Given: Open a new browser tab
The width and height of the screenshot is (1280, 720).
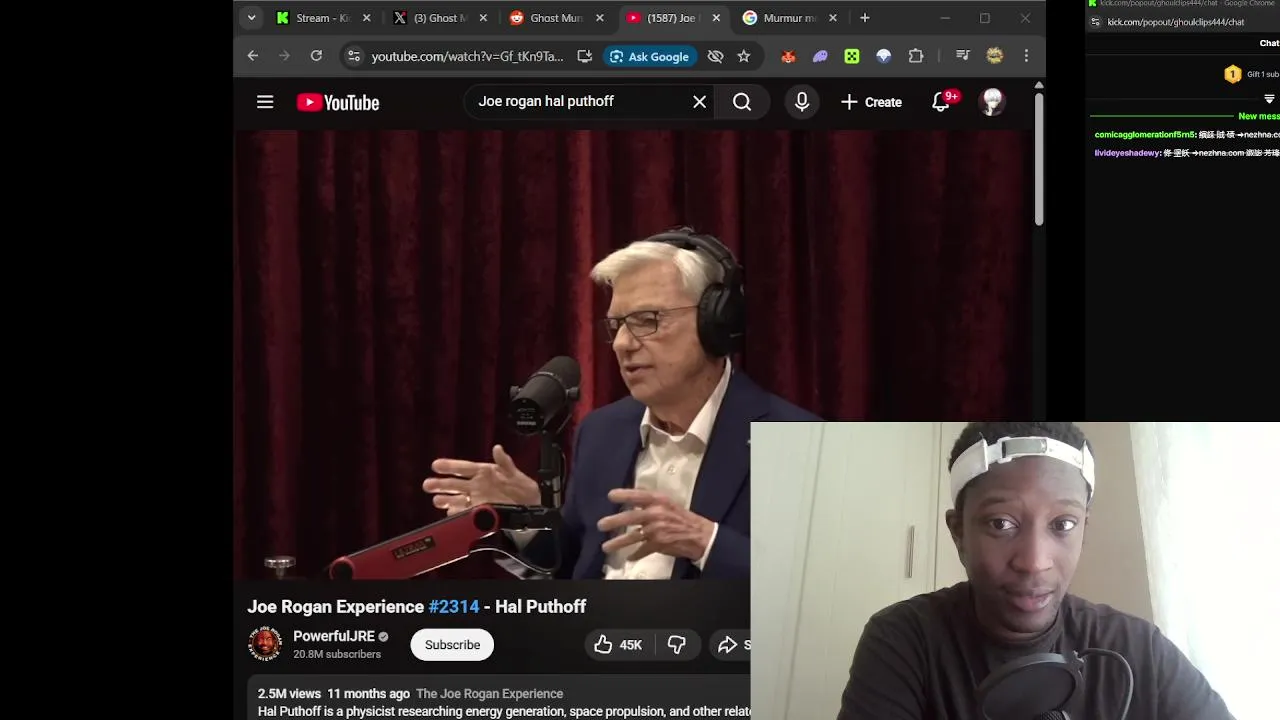Looking at the screenshot, I should tap(865, 18).
